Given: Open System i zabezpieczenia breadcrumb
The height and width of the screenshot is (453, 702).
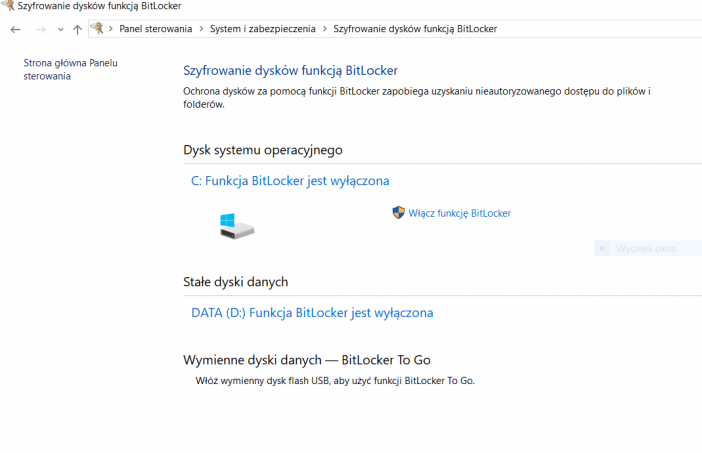Looking at the screenshot, I should coord(262,29).
